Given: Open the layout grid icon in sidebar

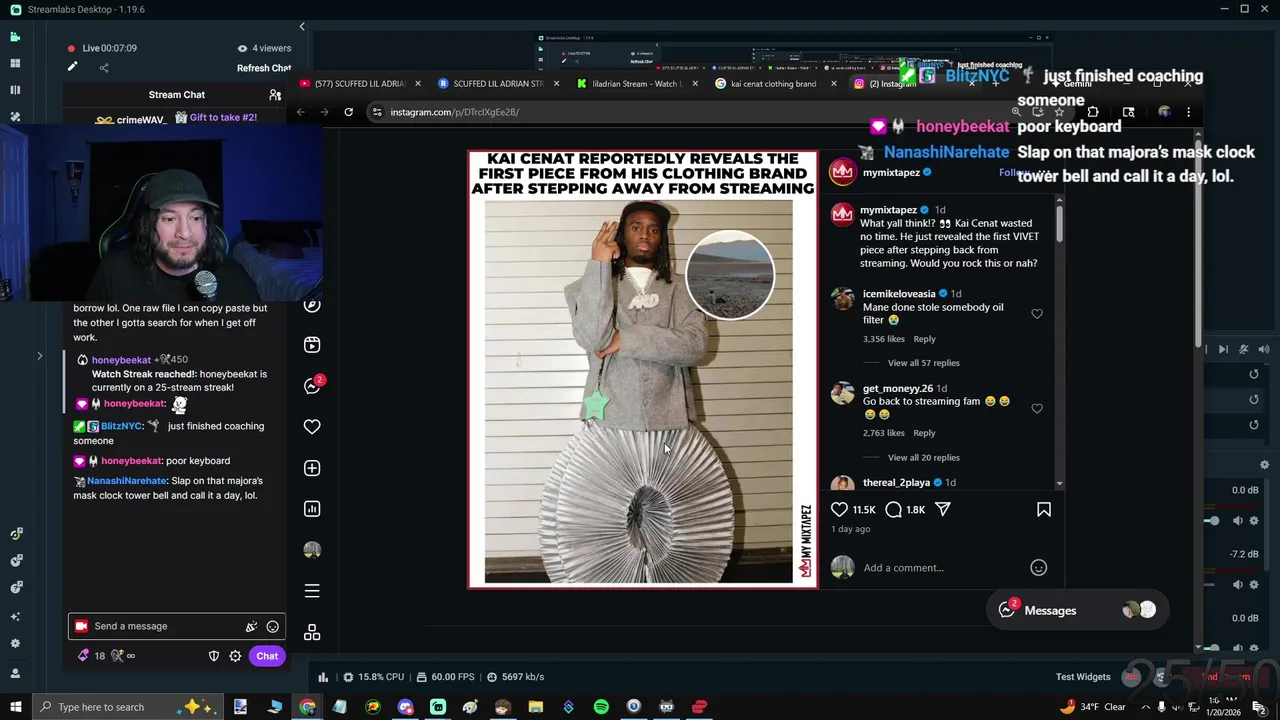Looking at the screenshot, I should tap(15, 63).
